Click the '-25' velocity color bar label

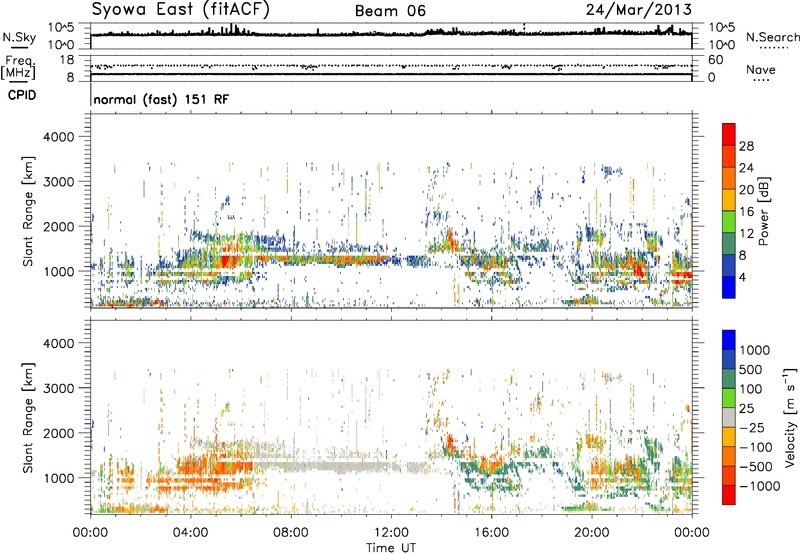point(751,427)
